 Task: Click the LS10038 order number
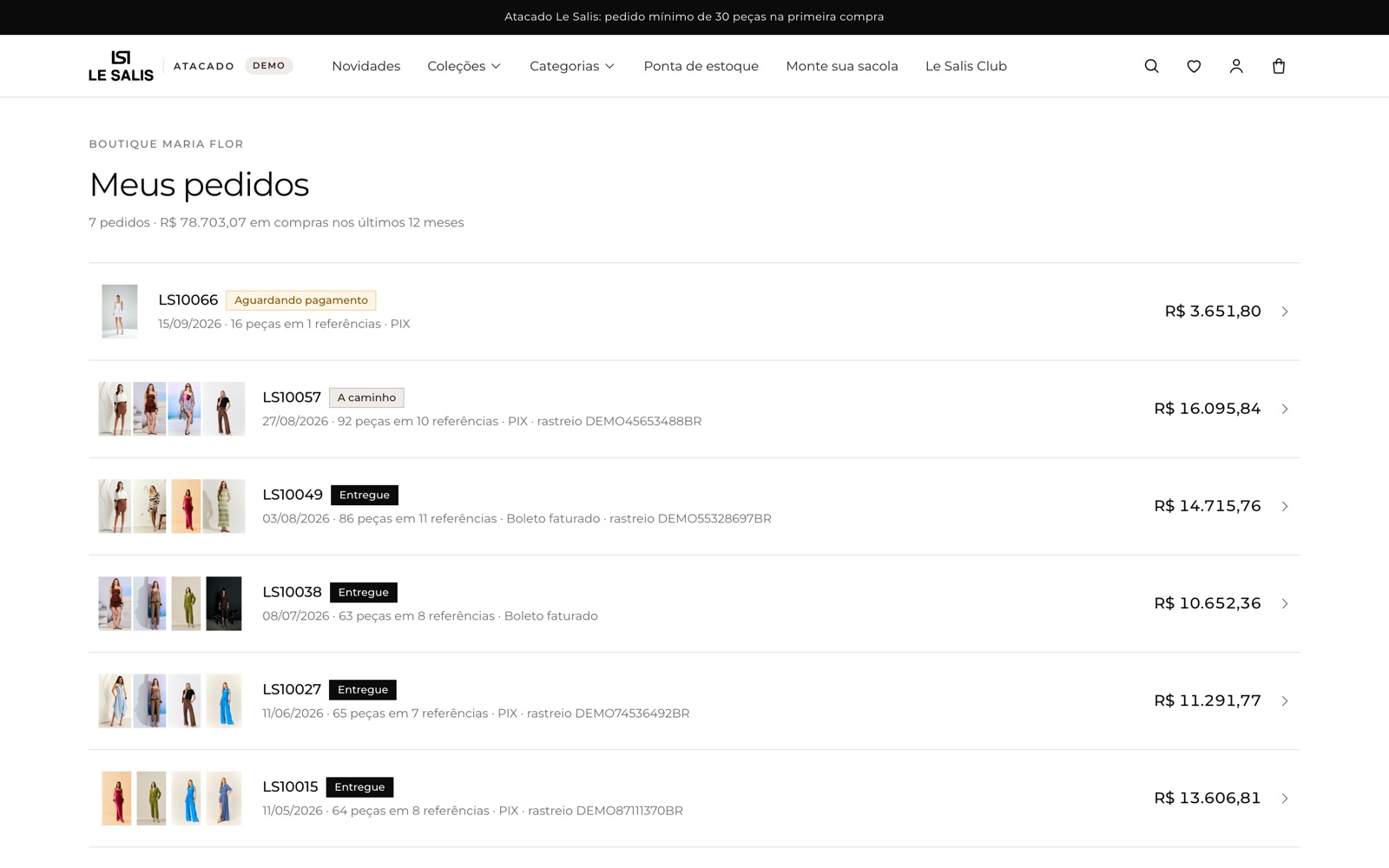(x=292, y=591)
